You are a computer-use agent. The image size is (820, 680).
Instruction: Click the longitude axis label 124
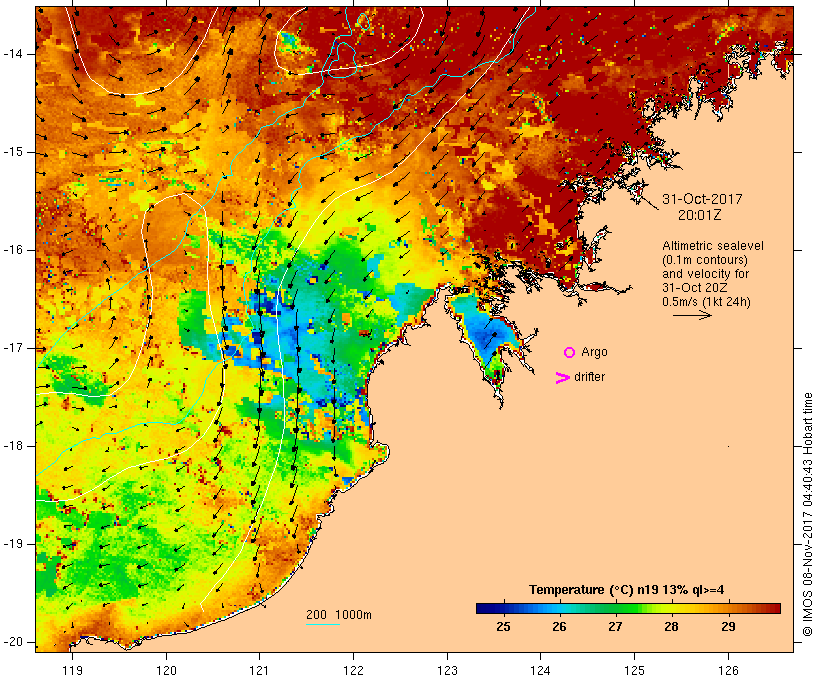pyautogui.click(x=541, y=670)
